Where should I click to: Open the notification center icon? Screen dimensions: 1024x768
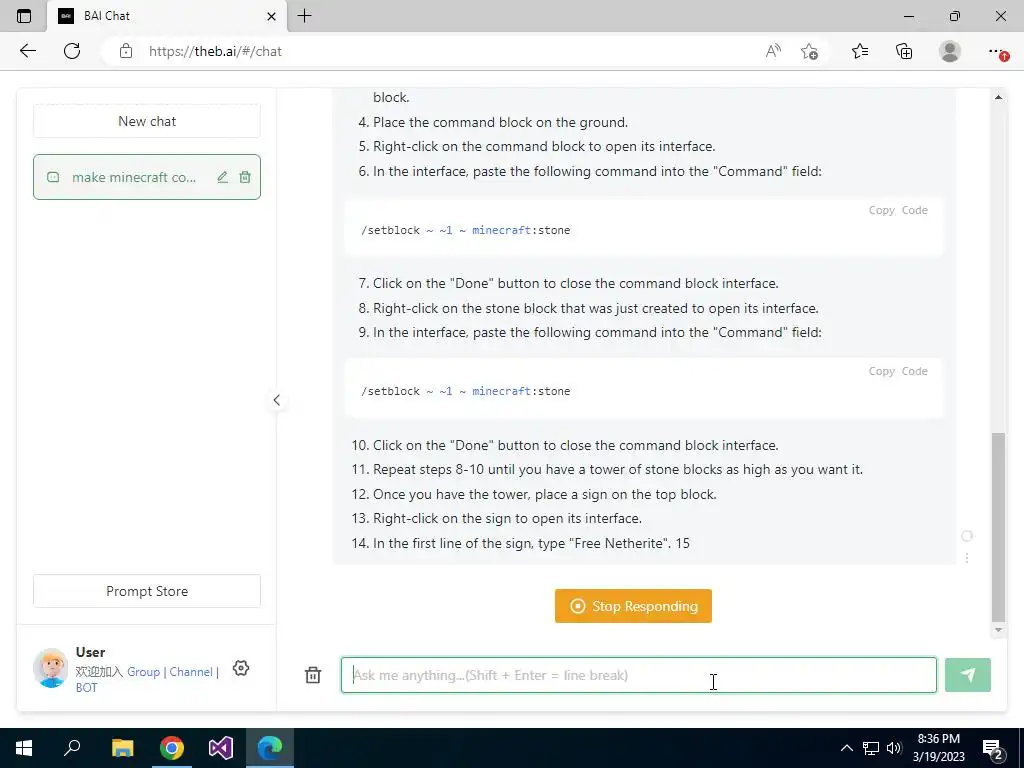(993, 749)
